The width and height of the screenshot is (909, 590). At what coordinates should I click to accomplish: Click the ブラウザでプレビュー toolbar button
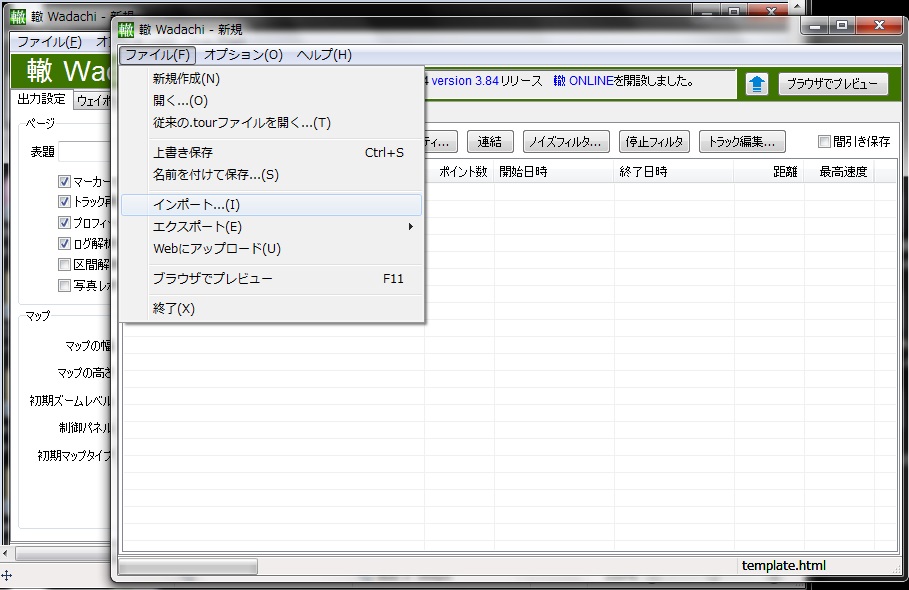pos(832,84)
